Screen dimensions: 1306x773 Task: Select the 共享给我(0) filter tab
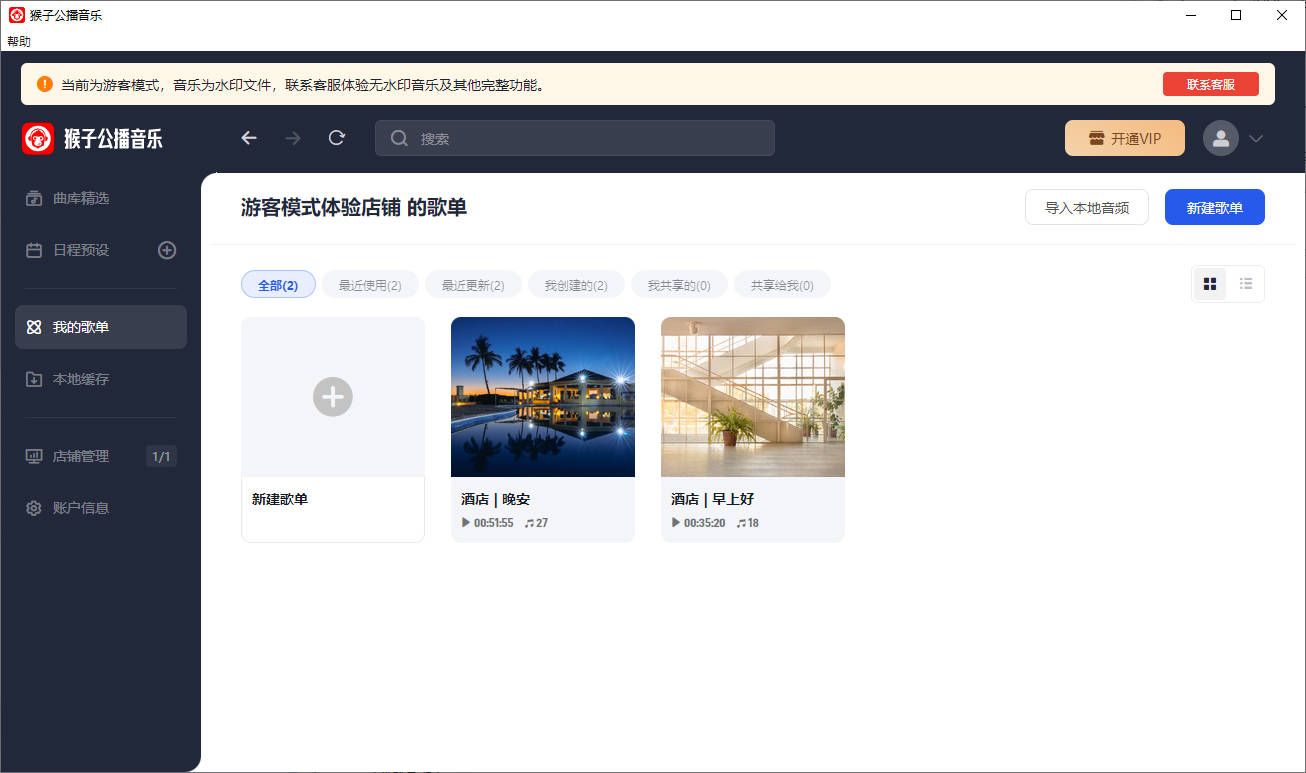[x=782, y=285]
